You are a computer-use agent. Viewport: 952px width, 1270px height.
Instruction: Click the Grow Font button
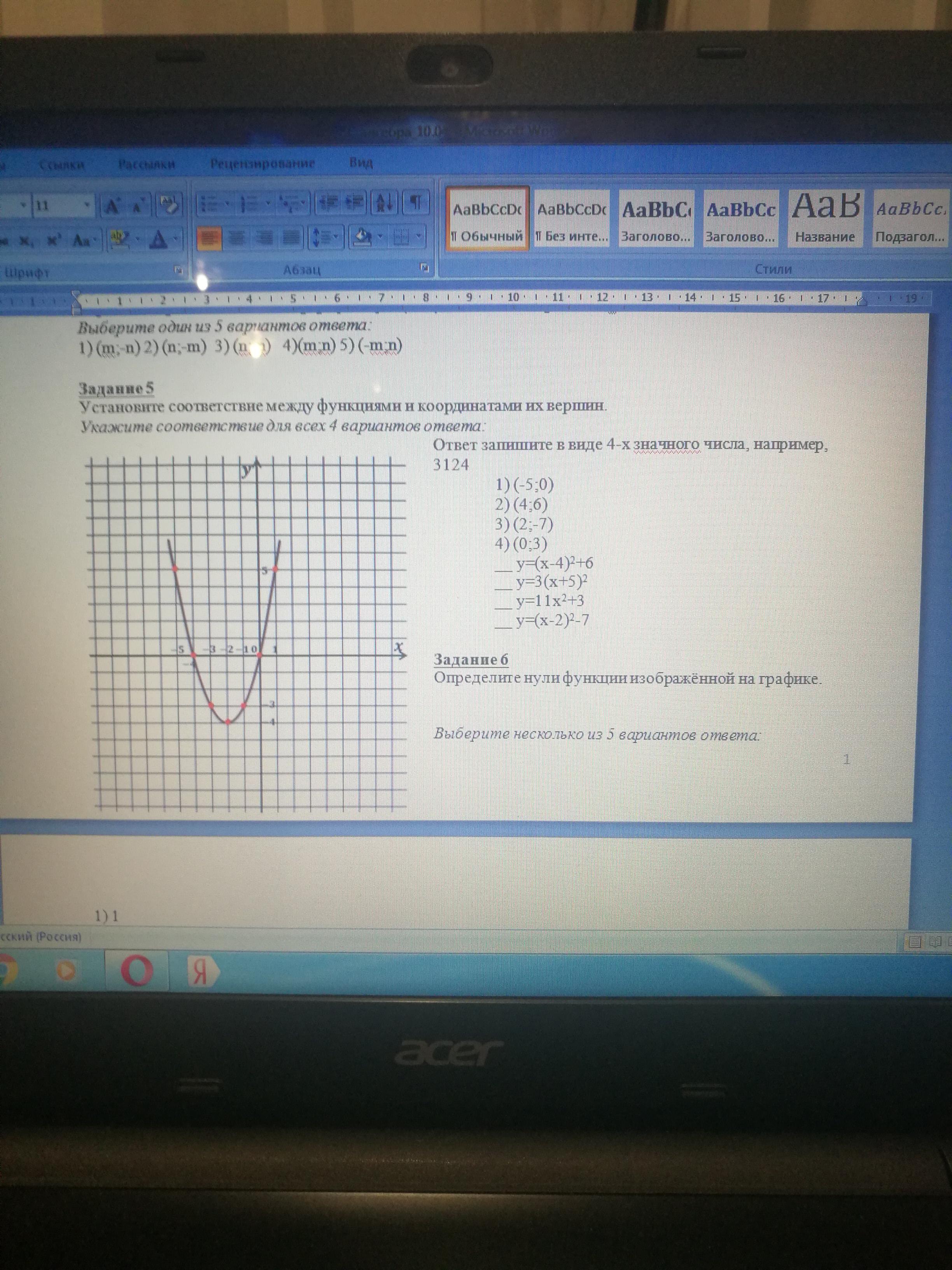[112, 205]
